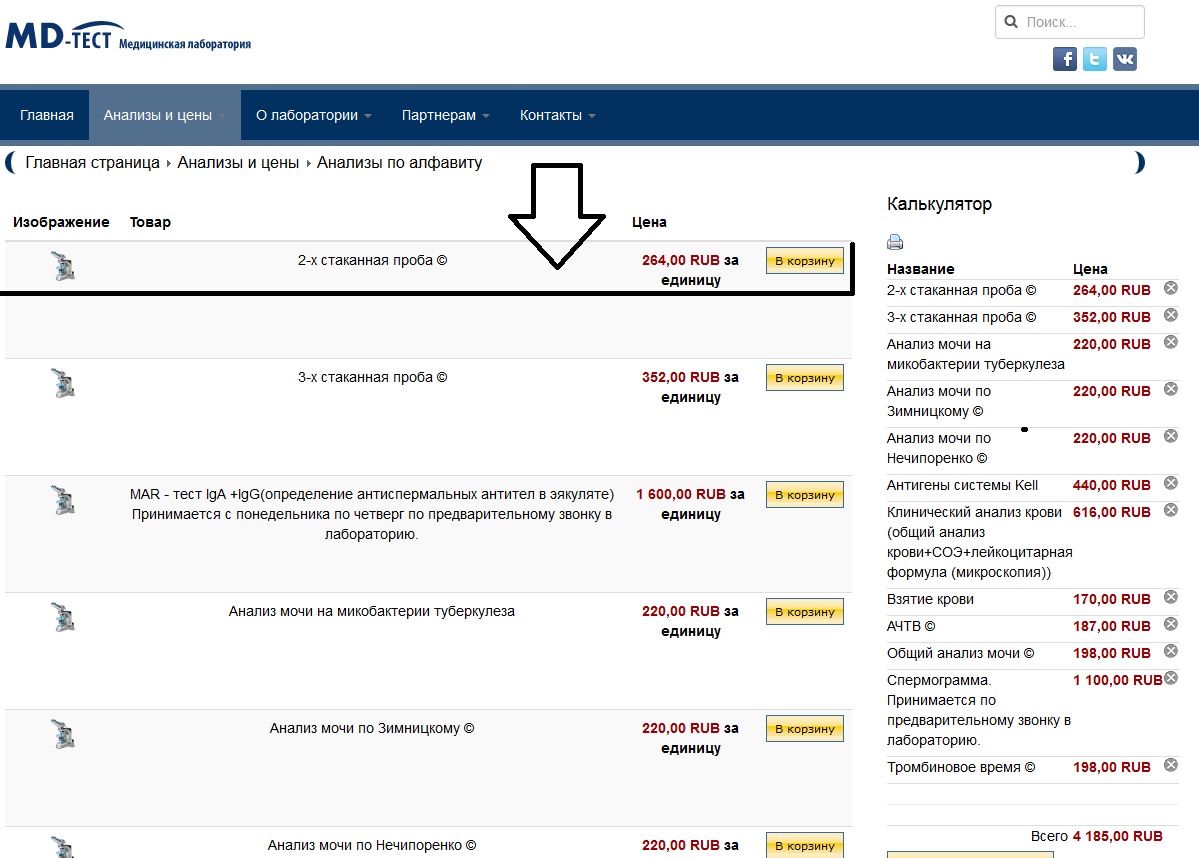Go to Главная in navigation bar
The height and width of the screenshot is (858, 1199).
pos(47,115)
